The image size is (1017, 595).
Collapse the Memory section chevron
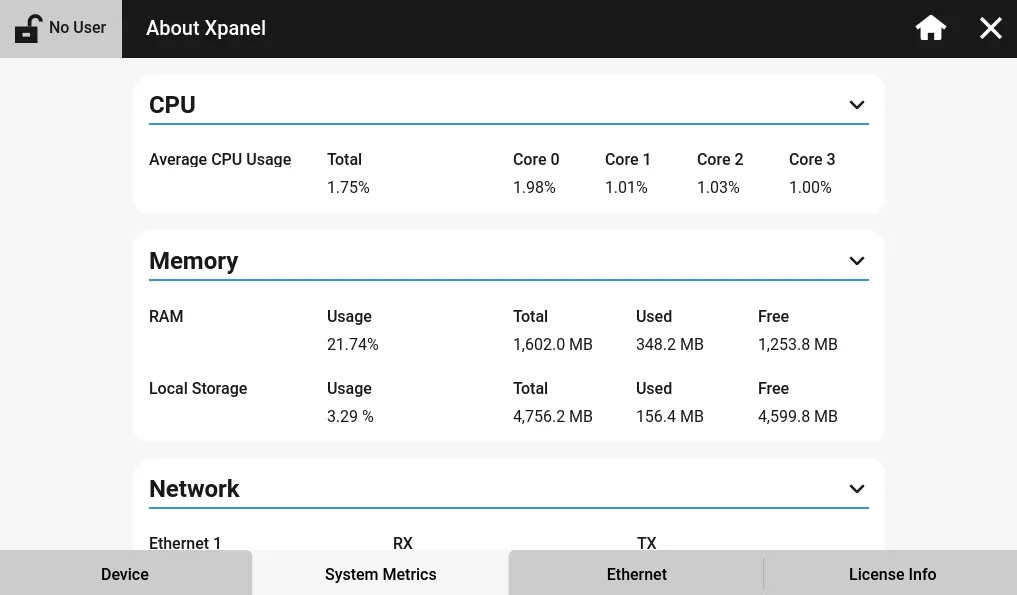coord(856,261)
